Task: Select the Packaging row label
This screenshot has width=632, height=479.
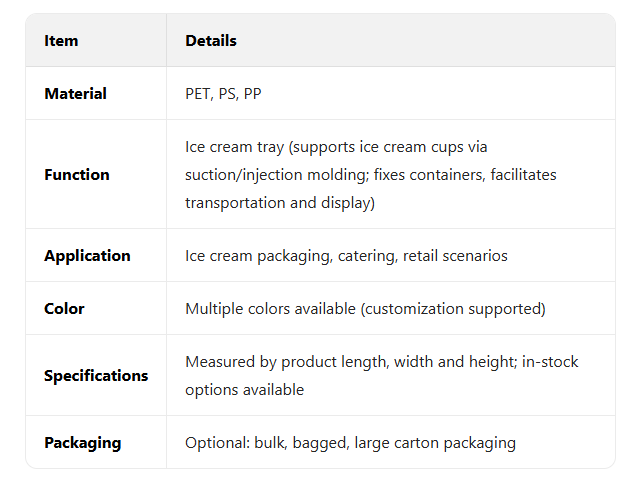Action: [x=82, y=443]
